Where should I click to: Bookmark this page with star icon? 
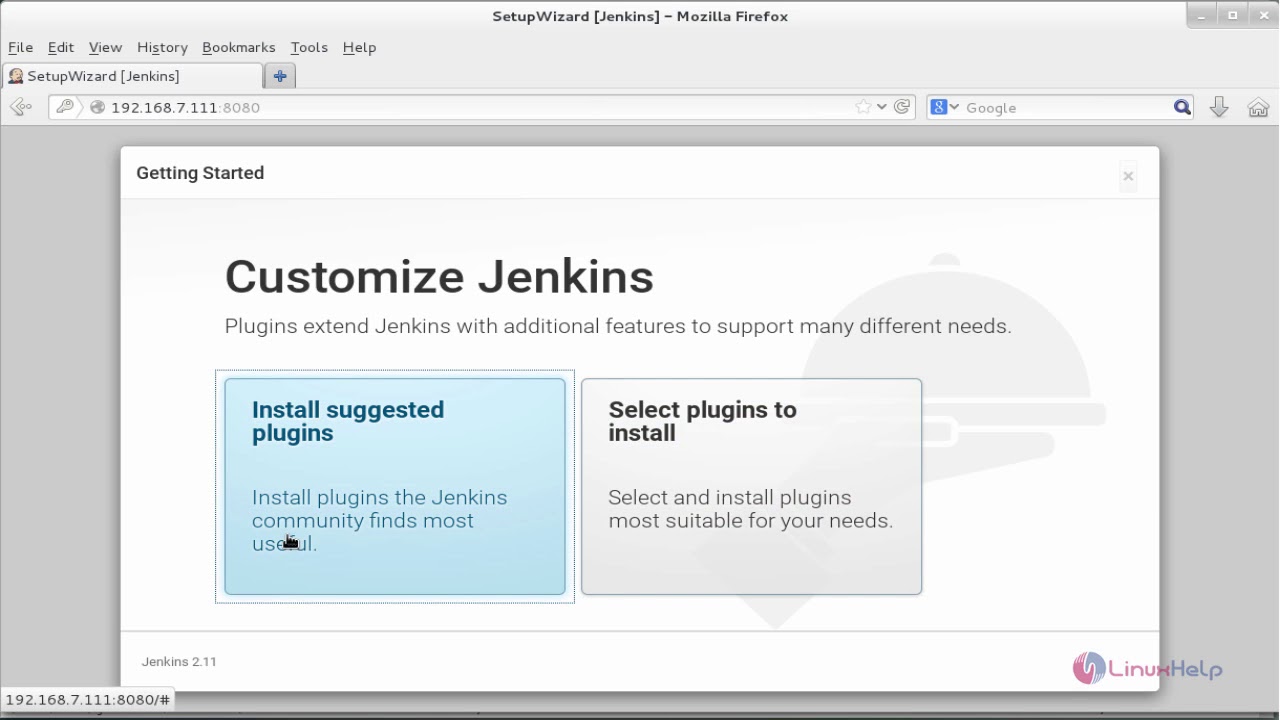click(x=863, y=107)
